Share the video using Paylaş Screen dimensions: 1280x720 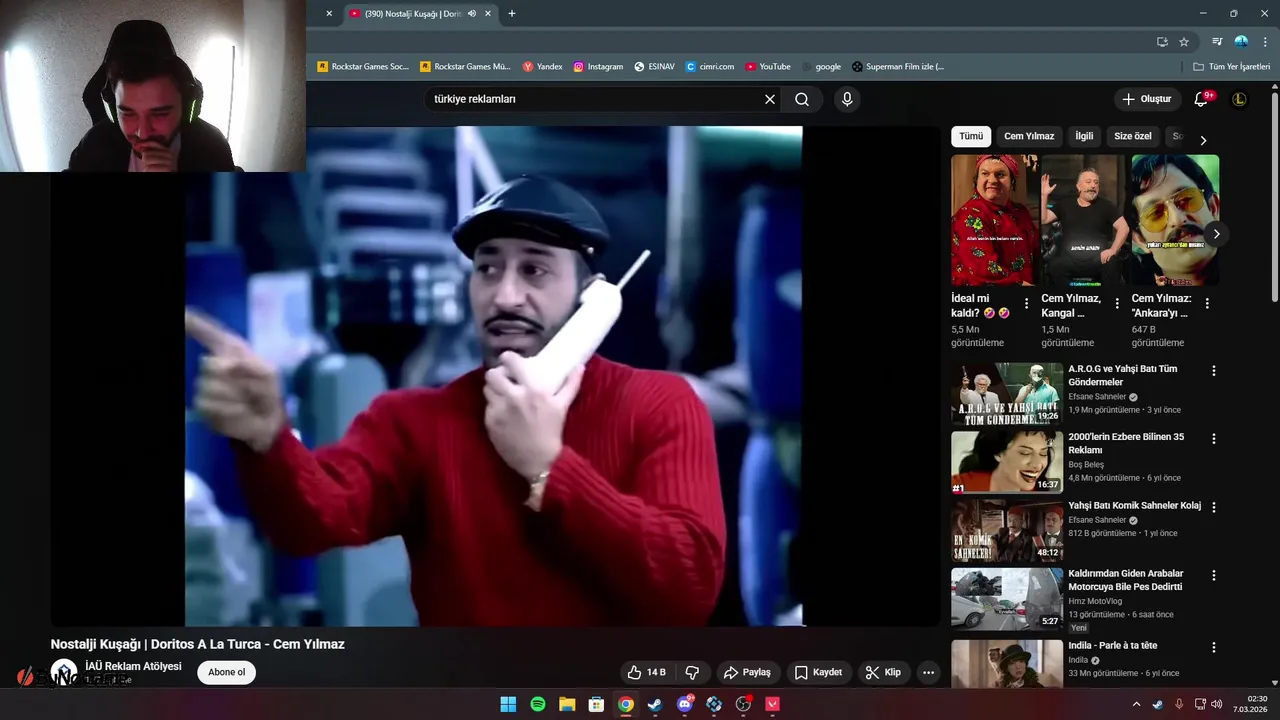[x=748, y=672]
